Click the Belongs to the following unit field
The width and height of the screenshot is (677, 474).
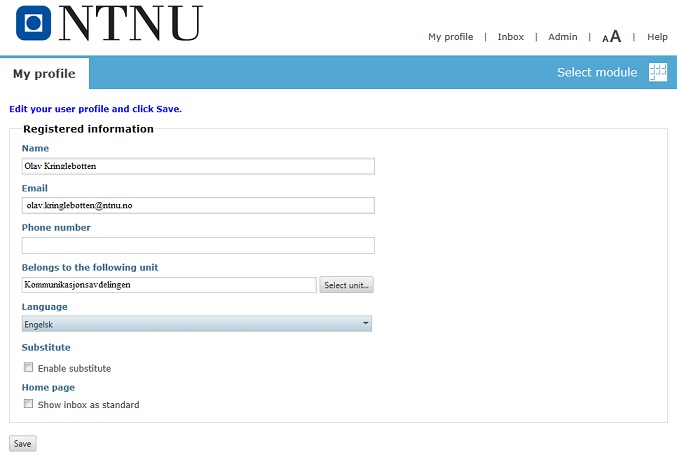169,285
